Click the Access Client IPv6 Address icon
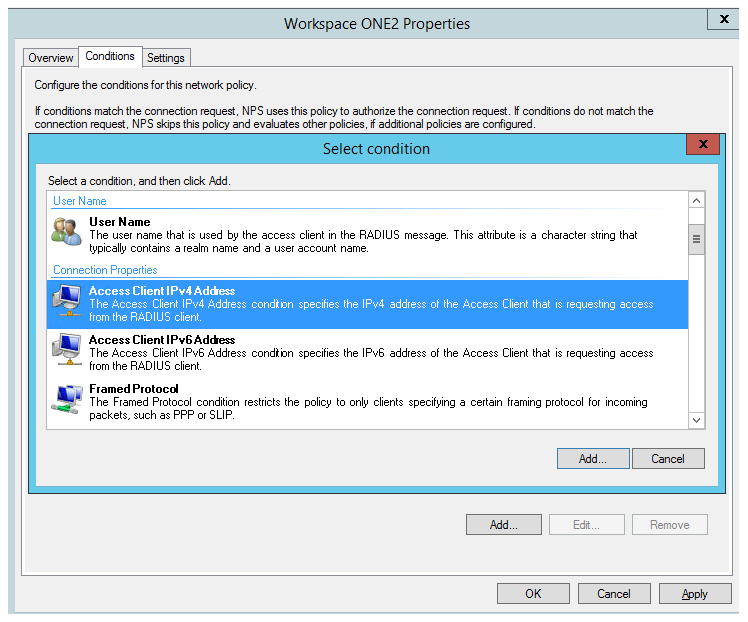The height and width of the screenshot is (622, 748). pyautogui.click(x=67, y=348)
